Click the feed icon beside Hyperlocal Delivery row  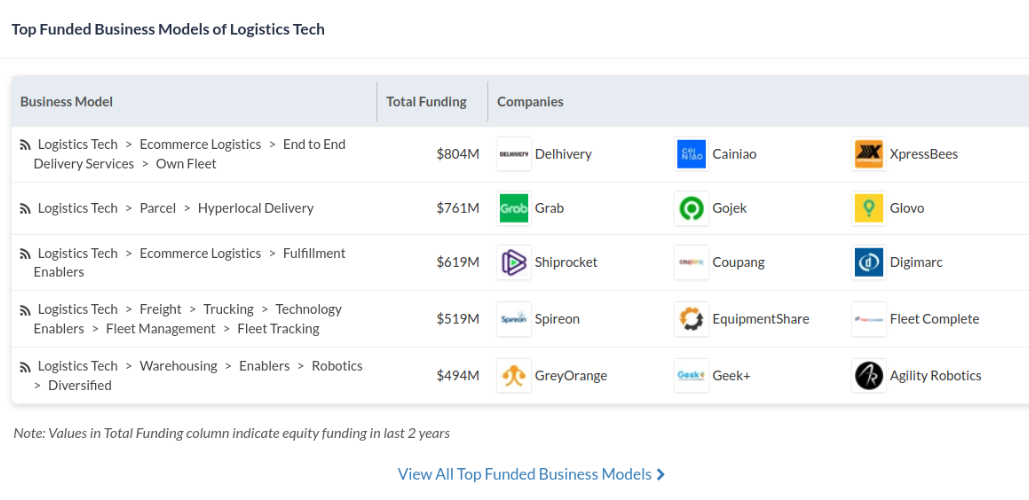tap(25, 209)
